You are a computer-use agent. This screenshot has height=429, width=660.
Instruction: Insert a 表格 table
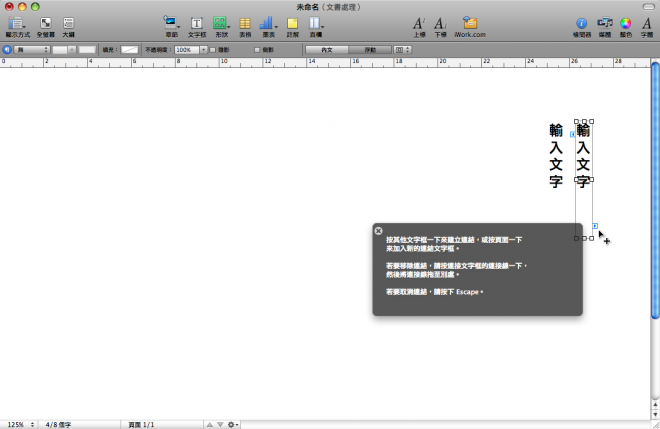coord(244,23)
